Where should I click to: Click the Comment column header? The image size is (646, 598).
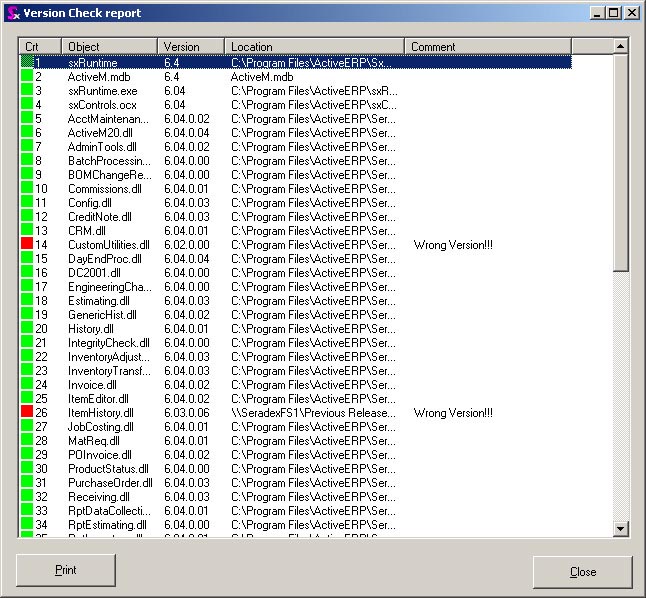point(487,47)
